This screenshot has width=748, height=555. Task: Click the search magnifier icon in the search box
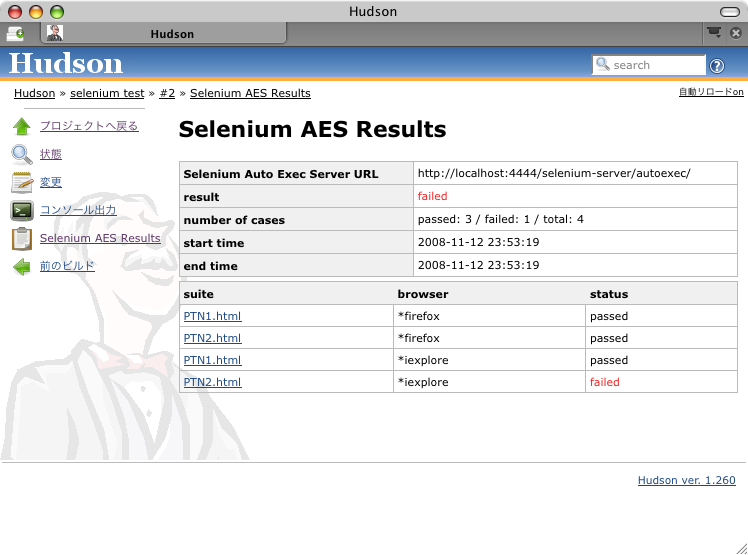(x=603, y=64)
